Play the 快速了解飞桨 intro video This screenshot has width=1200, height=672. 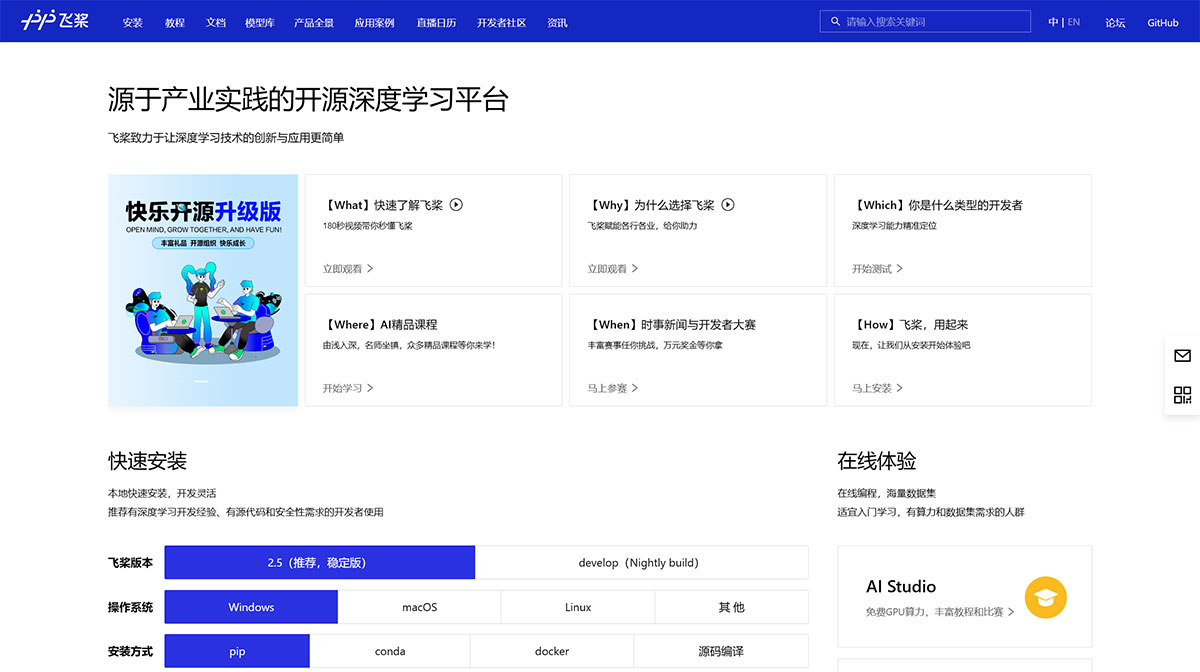tap(457, 204)
